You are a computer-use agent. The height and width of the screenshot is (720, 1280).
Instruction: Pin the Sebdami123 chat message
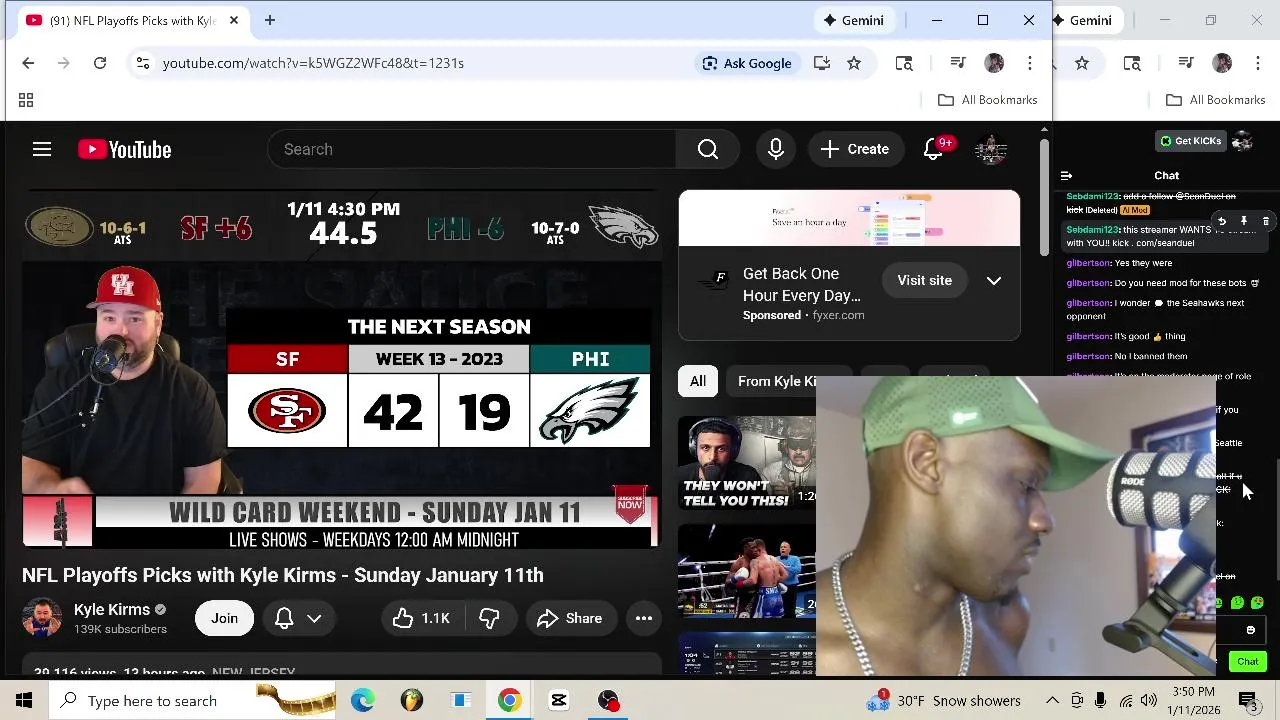pyautogui.click(x=1243, y=221)
